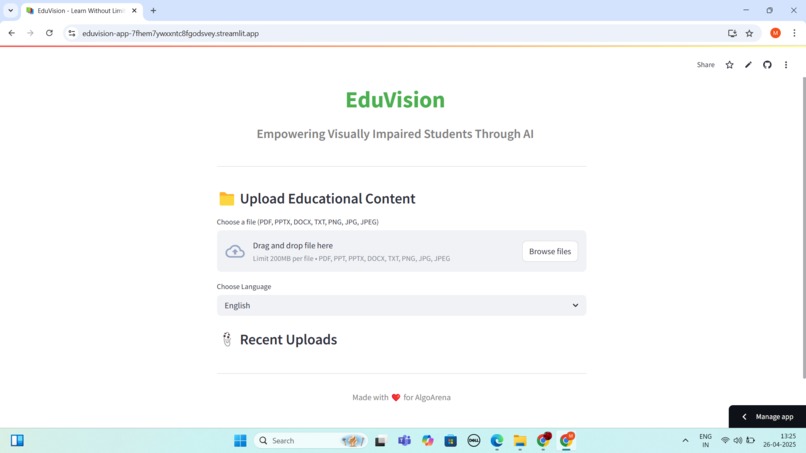Click the pencil edit icon
Screen dimensions: 806x453
coord(748,65)
